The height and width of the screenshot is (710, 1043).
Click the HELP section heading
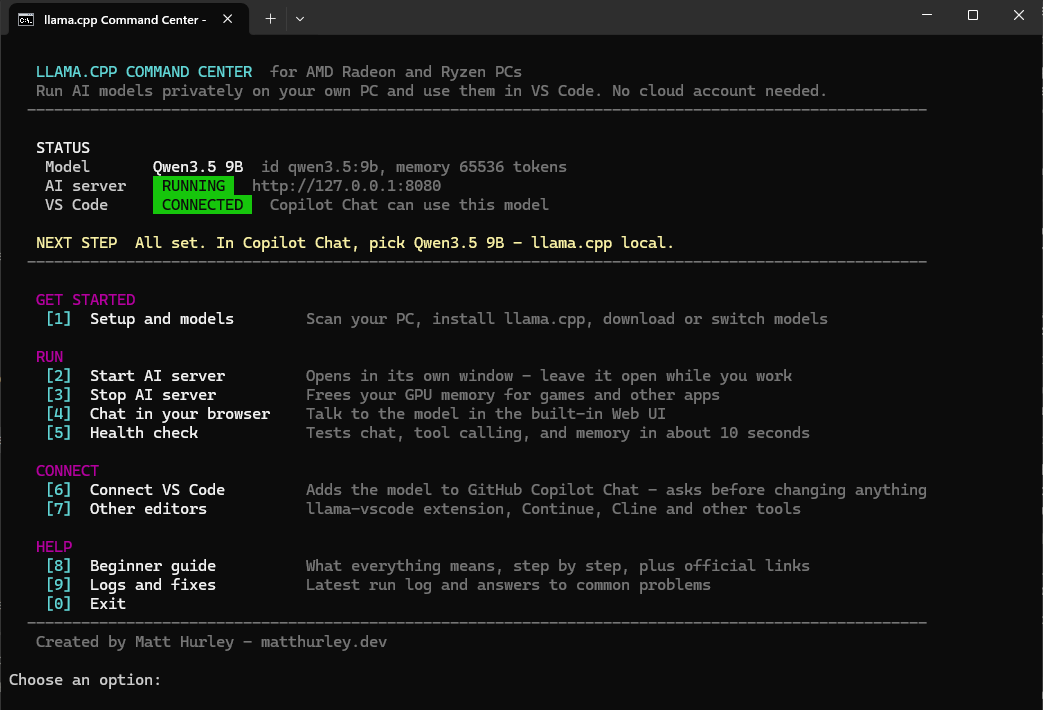click(x=54, y=547)
